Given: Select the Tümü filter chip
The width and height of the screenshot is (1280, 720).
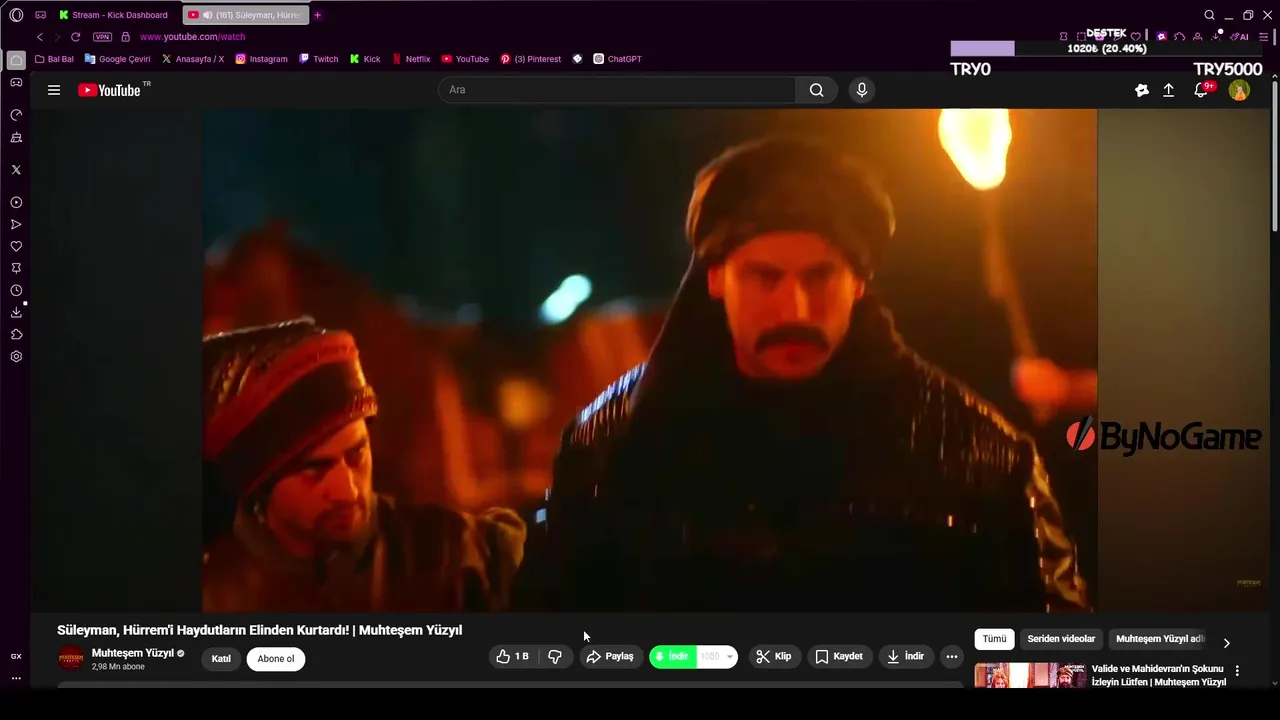Looking at the screenshot, I should pos(994,639).
